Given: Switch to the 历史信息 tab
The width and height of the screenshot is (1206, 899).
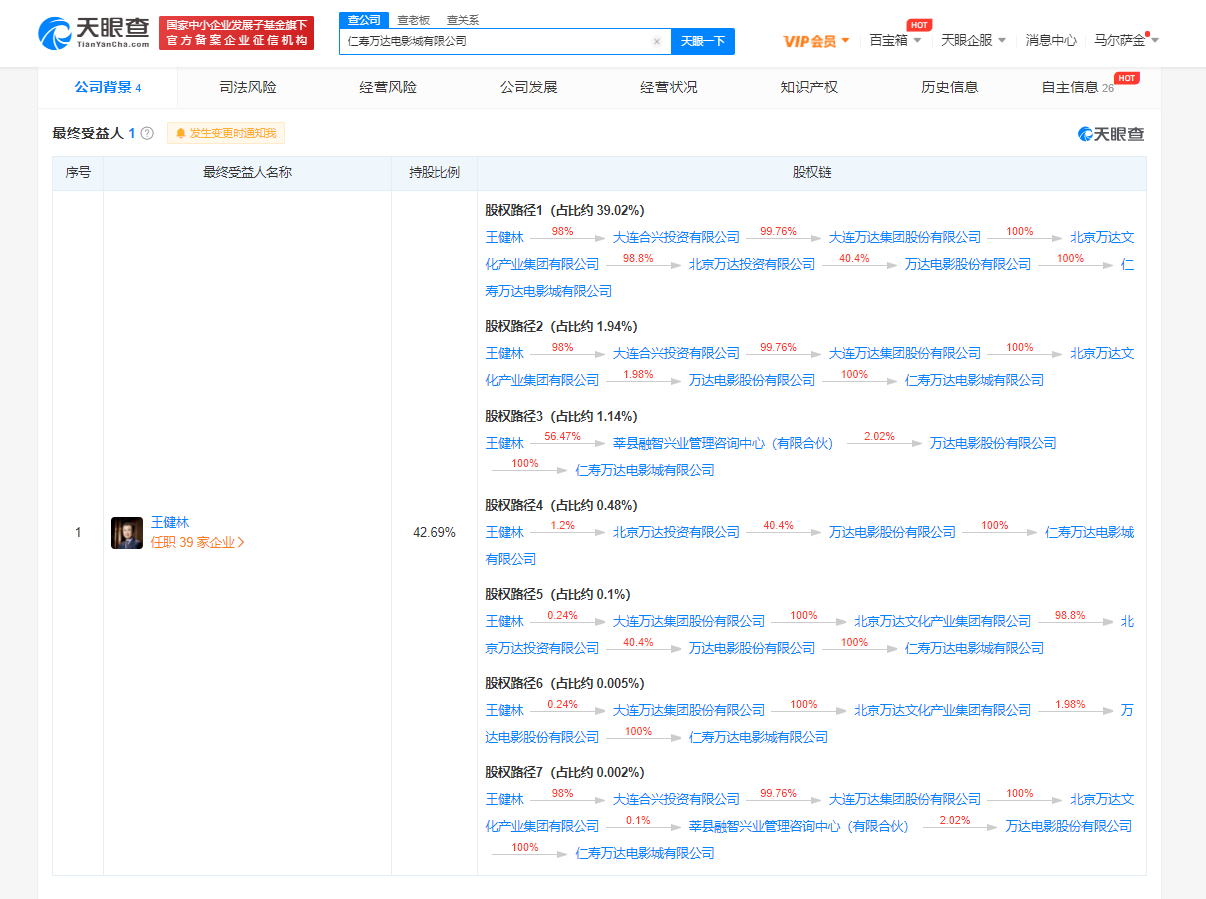Looking at the screenshot, I should (x=950, y=87).
